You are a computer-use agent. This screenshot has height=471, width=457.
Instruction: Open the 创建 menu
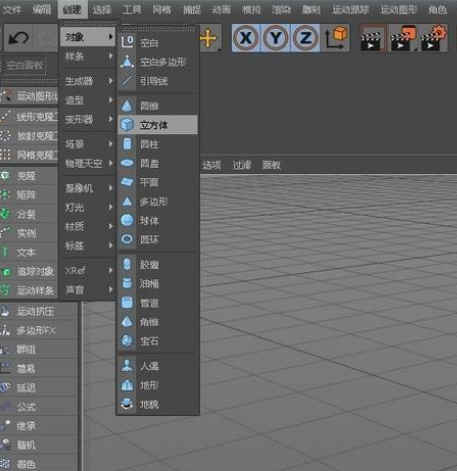[x=72, y=10]
